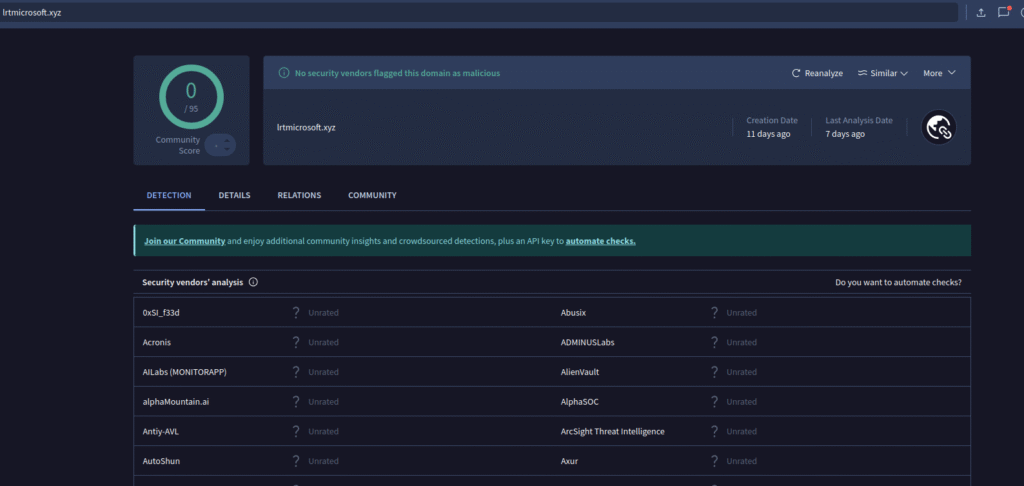Screen dimensions: 1024x486
Task: Open the notifications comment icon
Action: [x=1003, y=12]
